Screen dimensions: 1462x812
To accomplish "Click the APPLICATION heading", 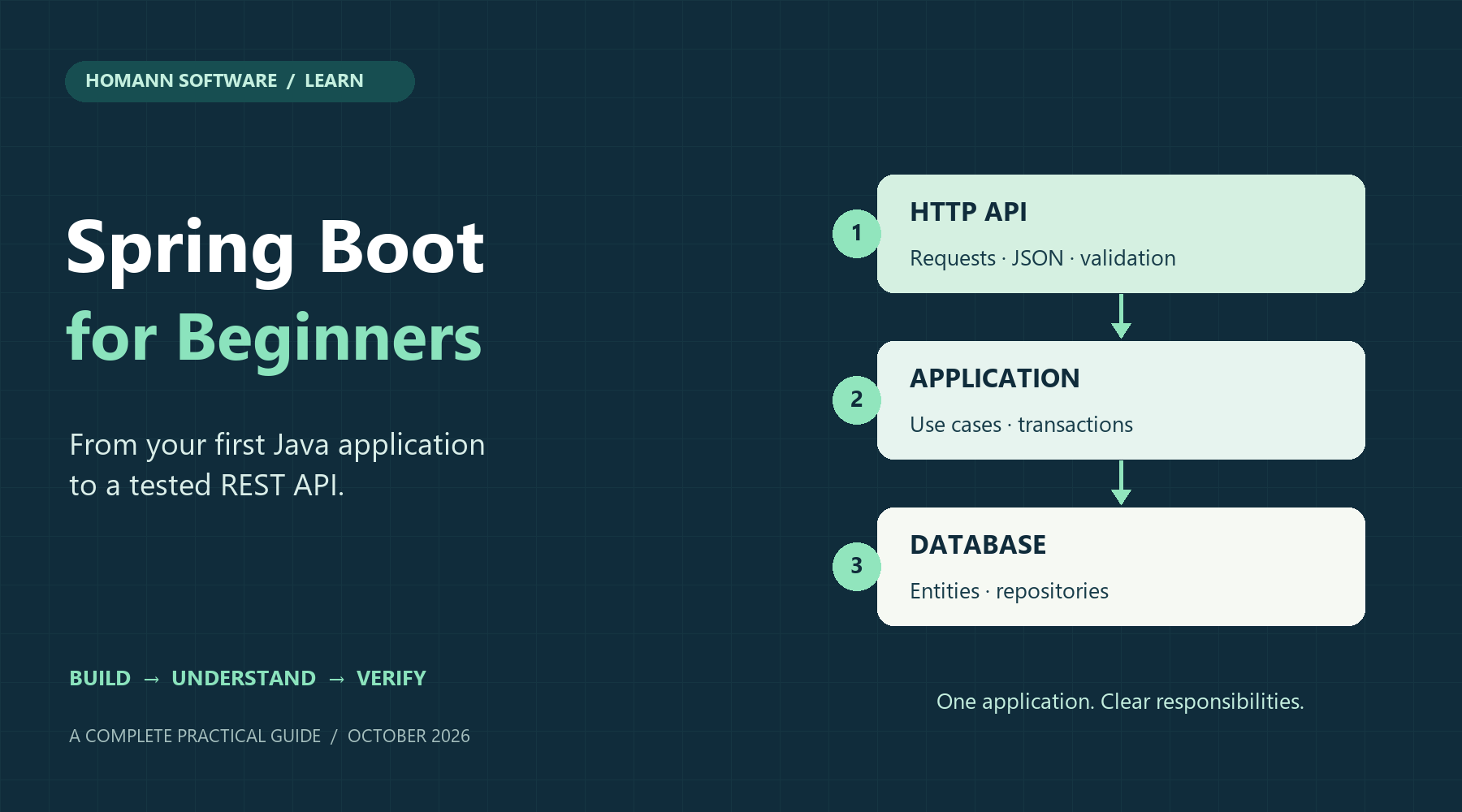I will pos(995,378).
